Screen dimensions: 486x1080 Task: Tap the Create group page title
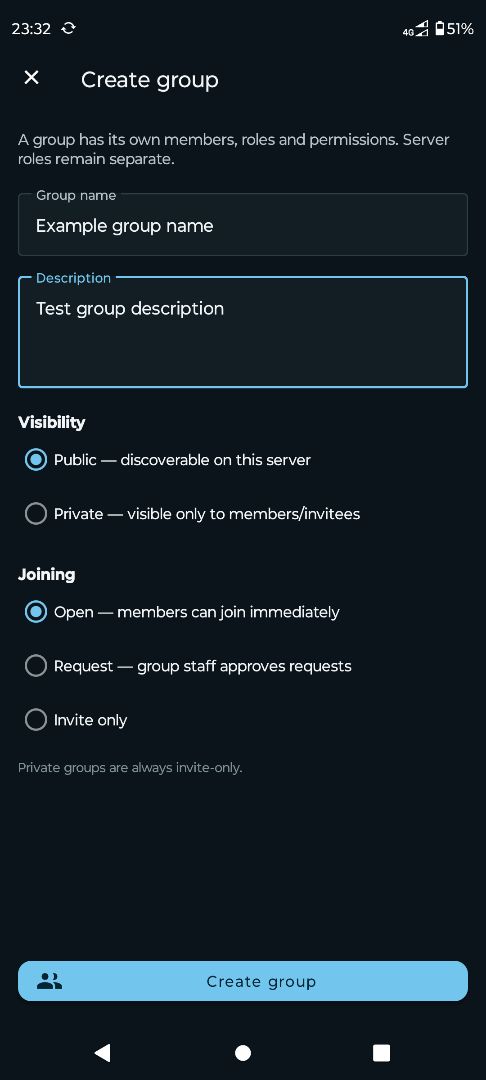click(x=150, y=80)
